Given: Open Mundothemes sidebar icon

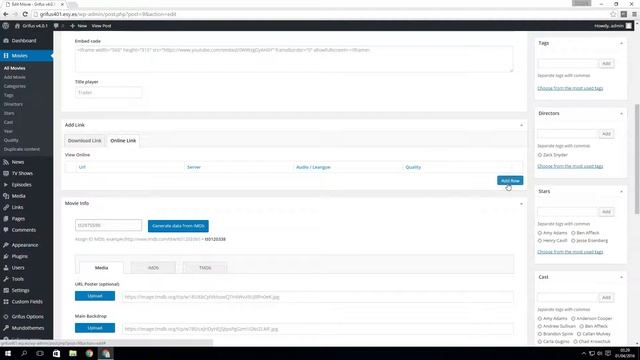Looking at the screenshot, I should tap(6, 328).
